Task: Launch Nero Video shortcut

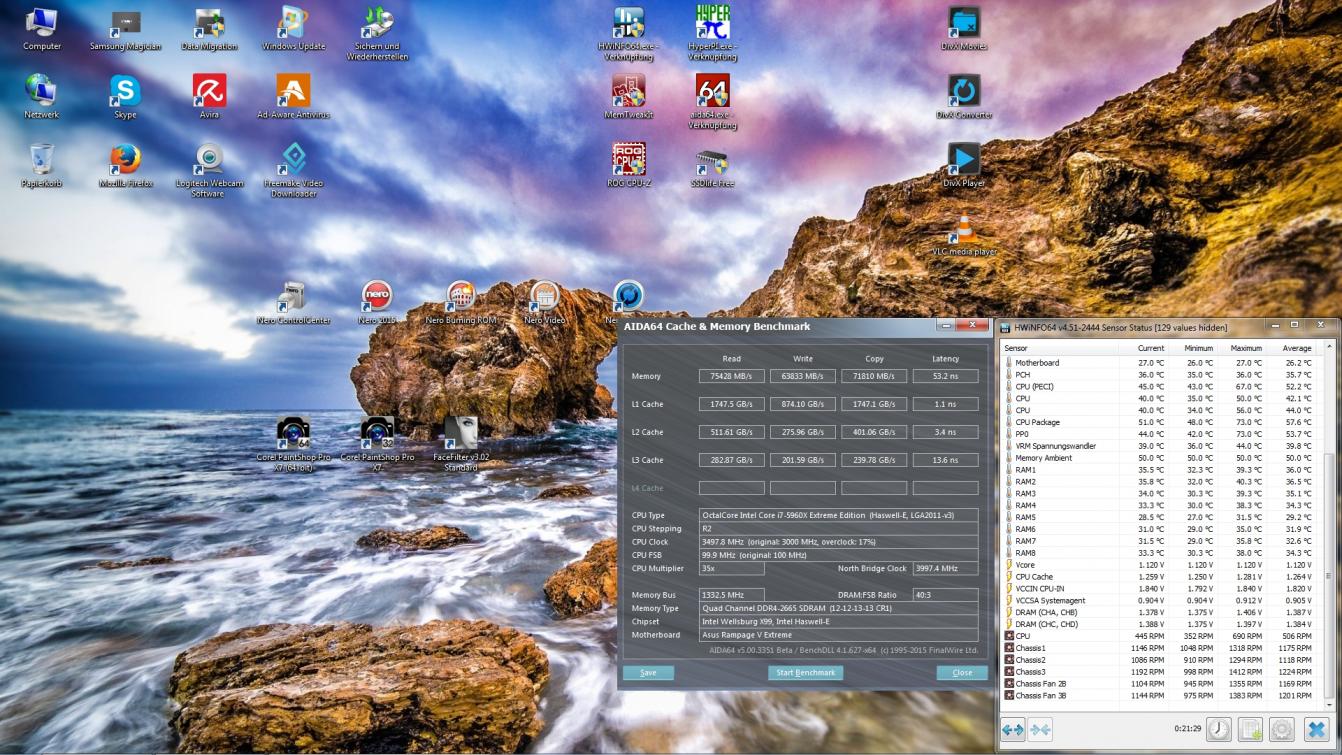Action: tap(544, 302)
